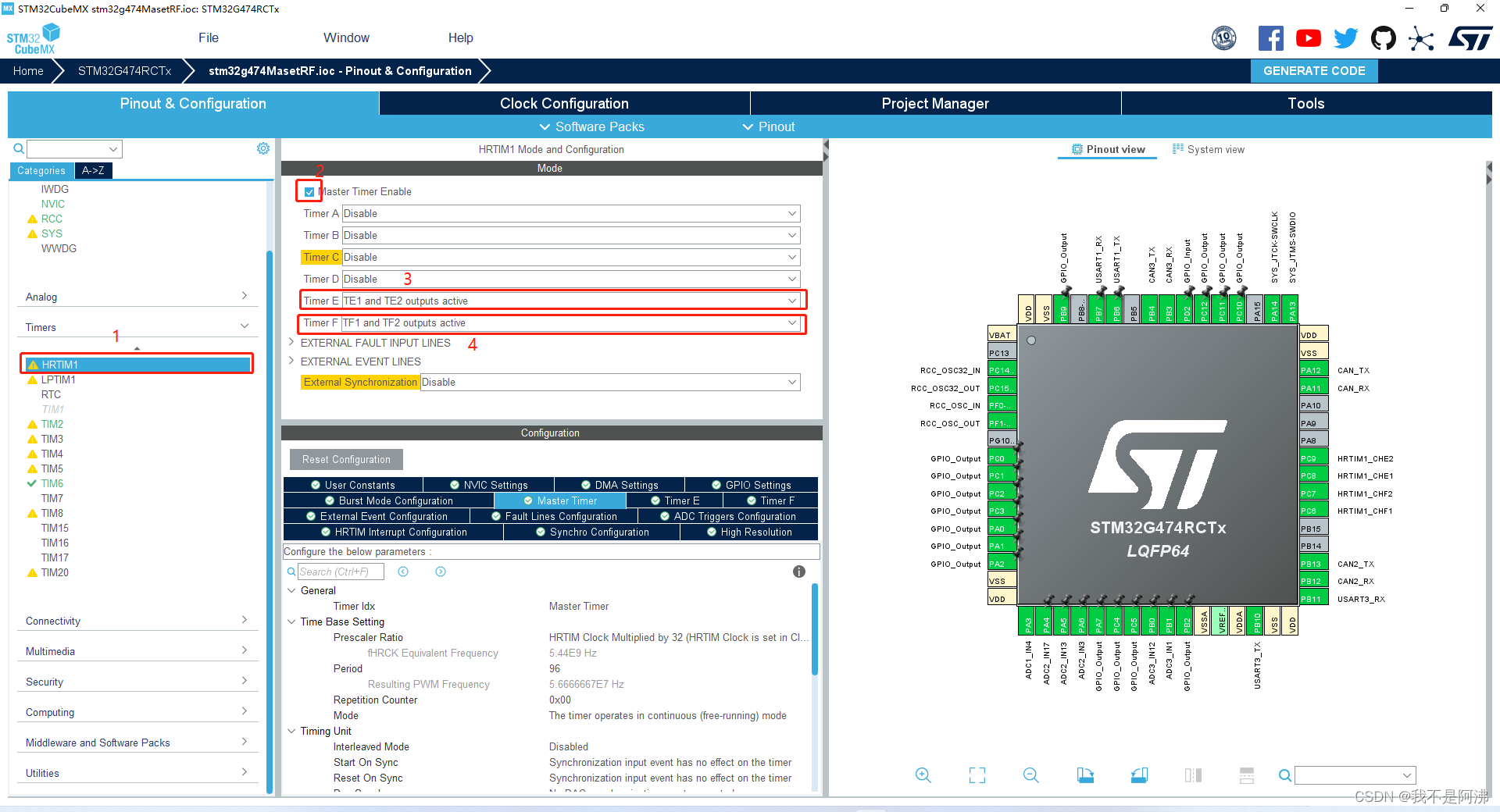Show parameter info icon
1500x812 pixels.
coord(798,572)
